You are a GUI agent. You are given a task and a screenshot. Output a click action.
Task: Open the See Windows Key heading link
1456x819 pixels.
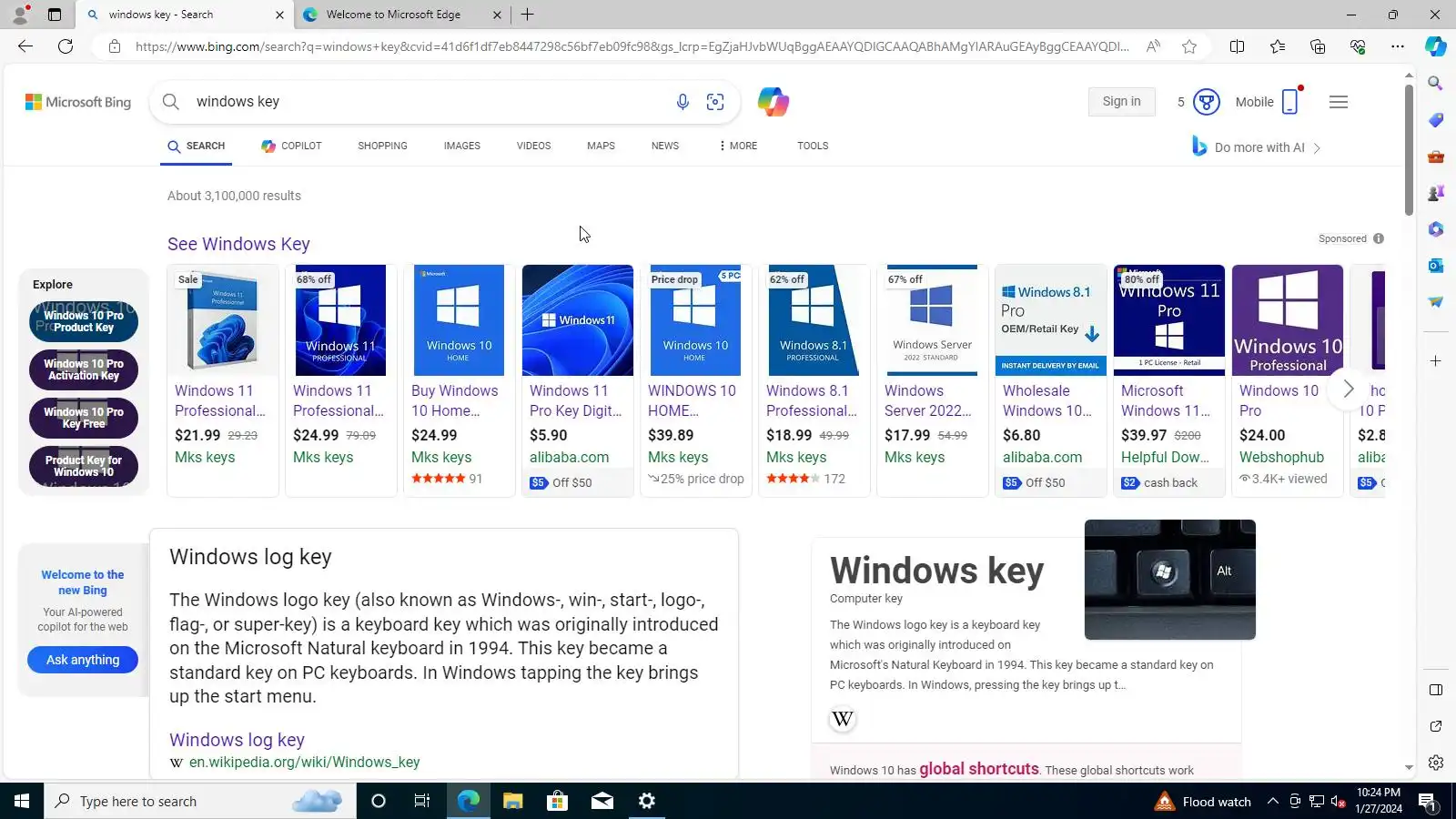(x=238, y=244)
